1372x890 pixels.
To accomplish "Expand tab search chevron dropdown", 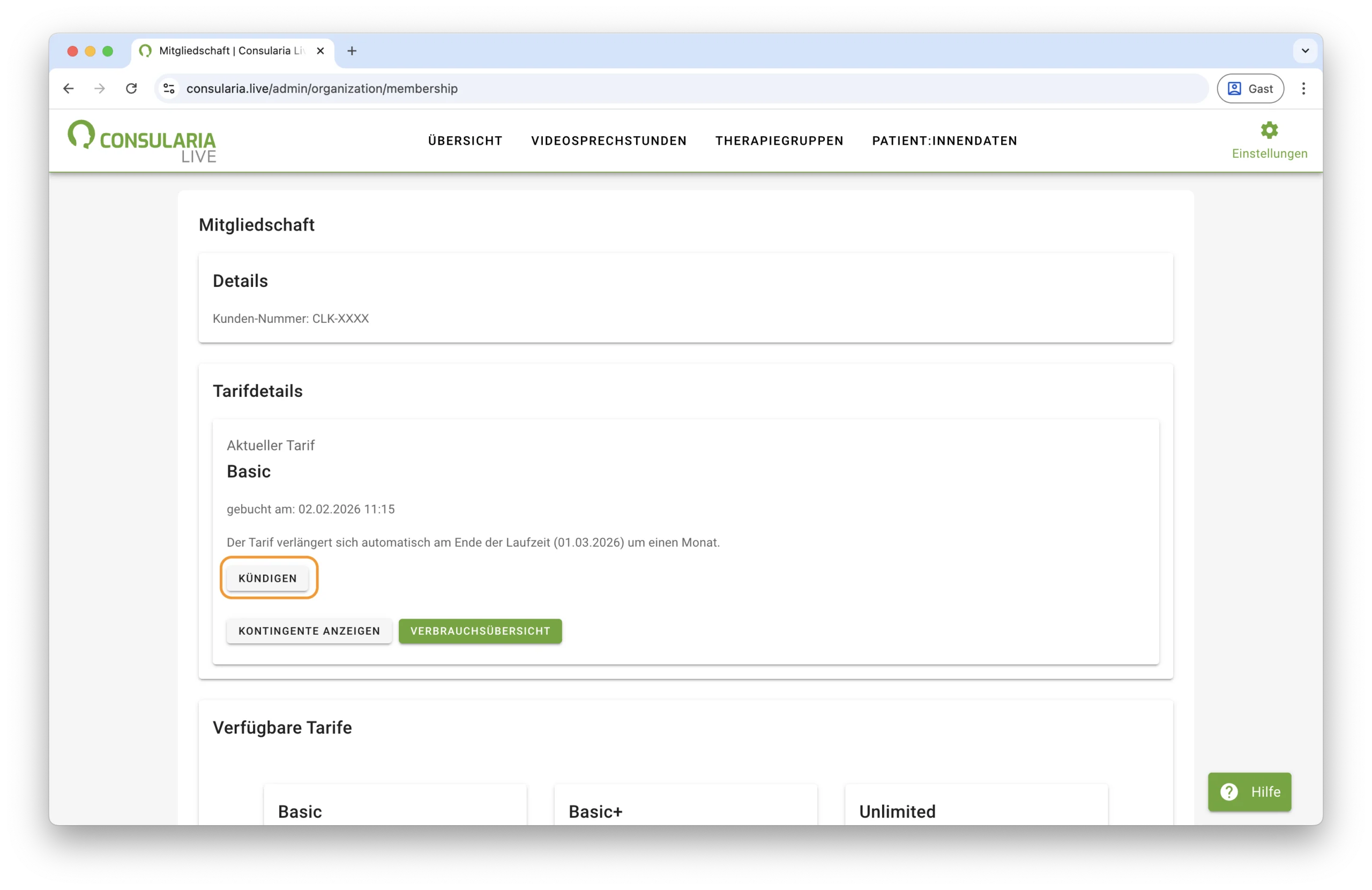I will (1305, 51).
